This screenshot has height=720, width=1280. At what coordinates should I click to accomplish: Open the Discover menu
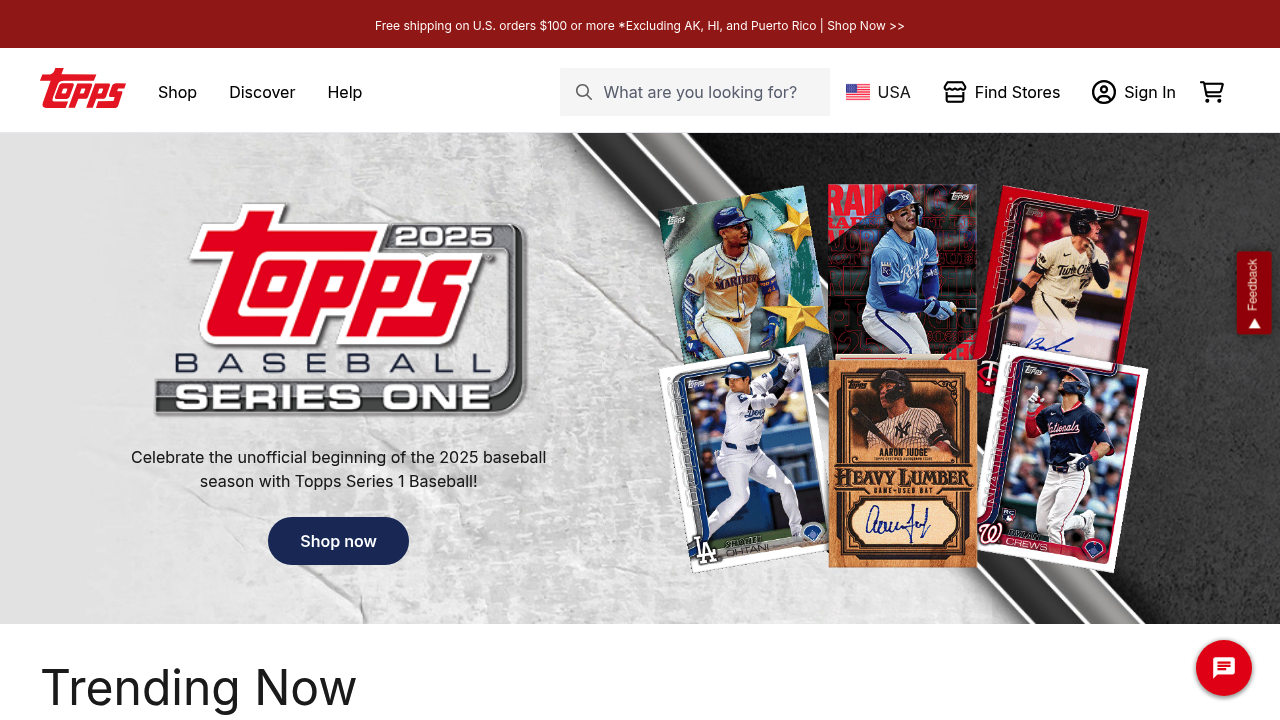pos(262,92)
